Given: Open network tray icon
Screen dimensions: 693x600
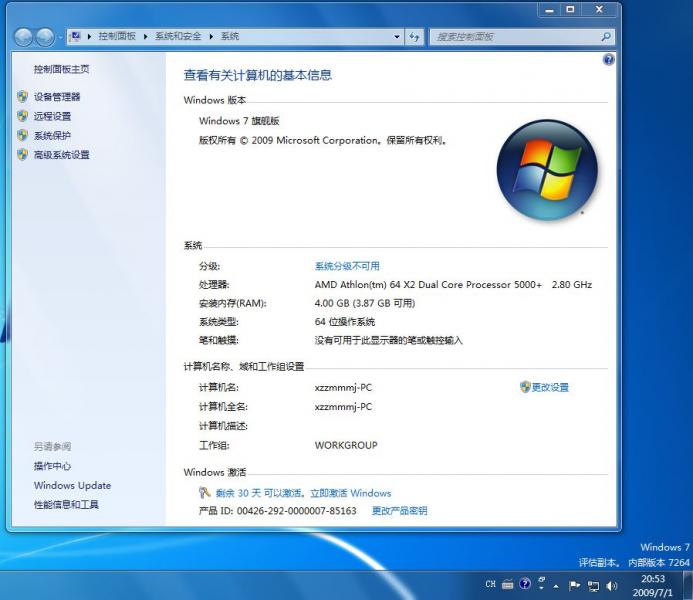Looking at the screenshot, I should (593, 586).
